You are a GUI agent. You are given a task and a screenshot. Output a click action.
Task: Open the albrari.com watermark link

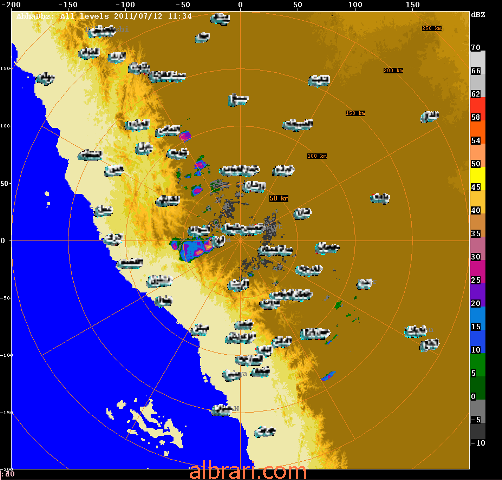point(248,472)
